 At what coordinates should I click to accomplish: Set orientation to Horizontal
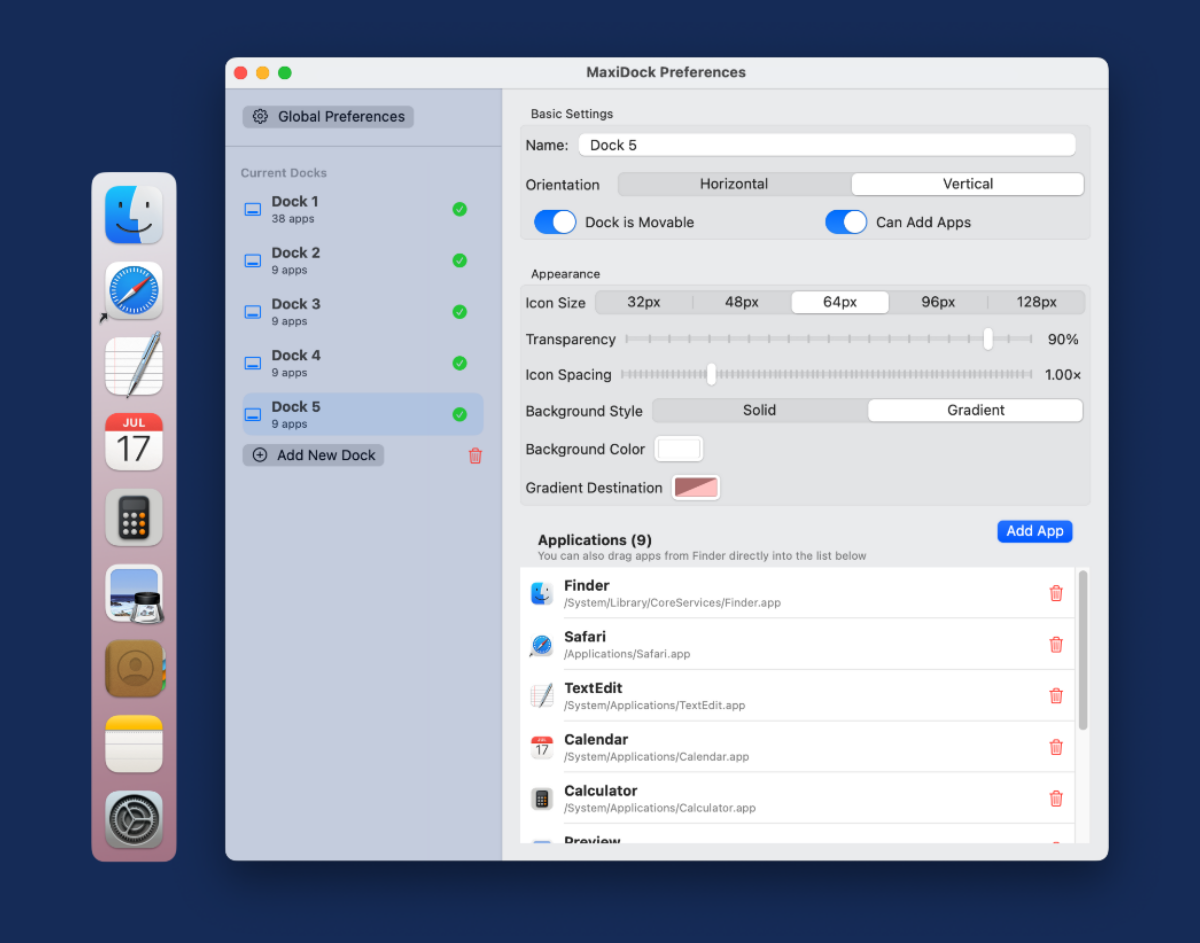734,184
